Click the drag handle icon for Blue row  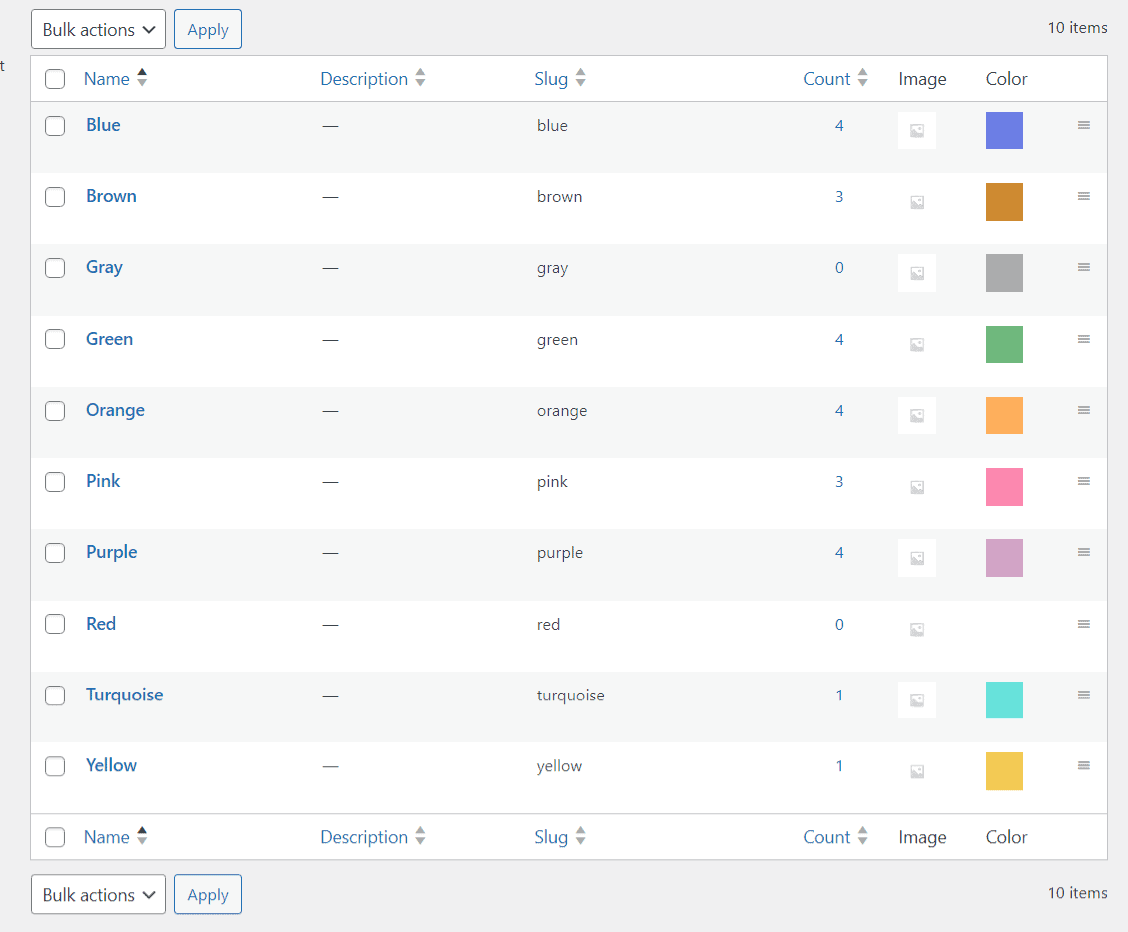(1083, 125)
